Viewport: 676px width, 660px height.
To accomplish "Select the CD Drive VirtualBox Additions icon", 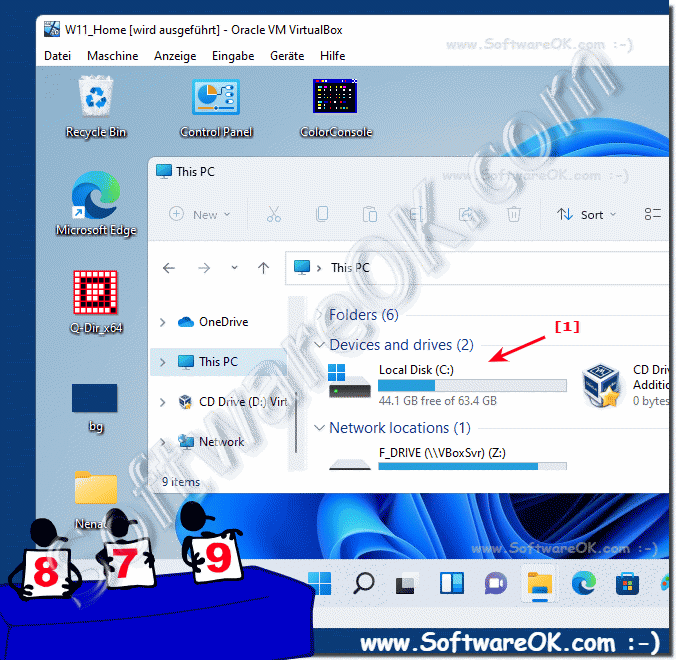I will tap(602, 385).
